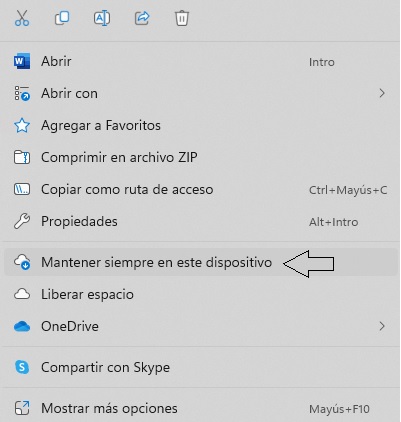The height and width of the screenshot is (422, 401).
Task: Select Compartir con Skype
Action: point(200,367)
